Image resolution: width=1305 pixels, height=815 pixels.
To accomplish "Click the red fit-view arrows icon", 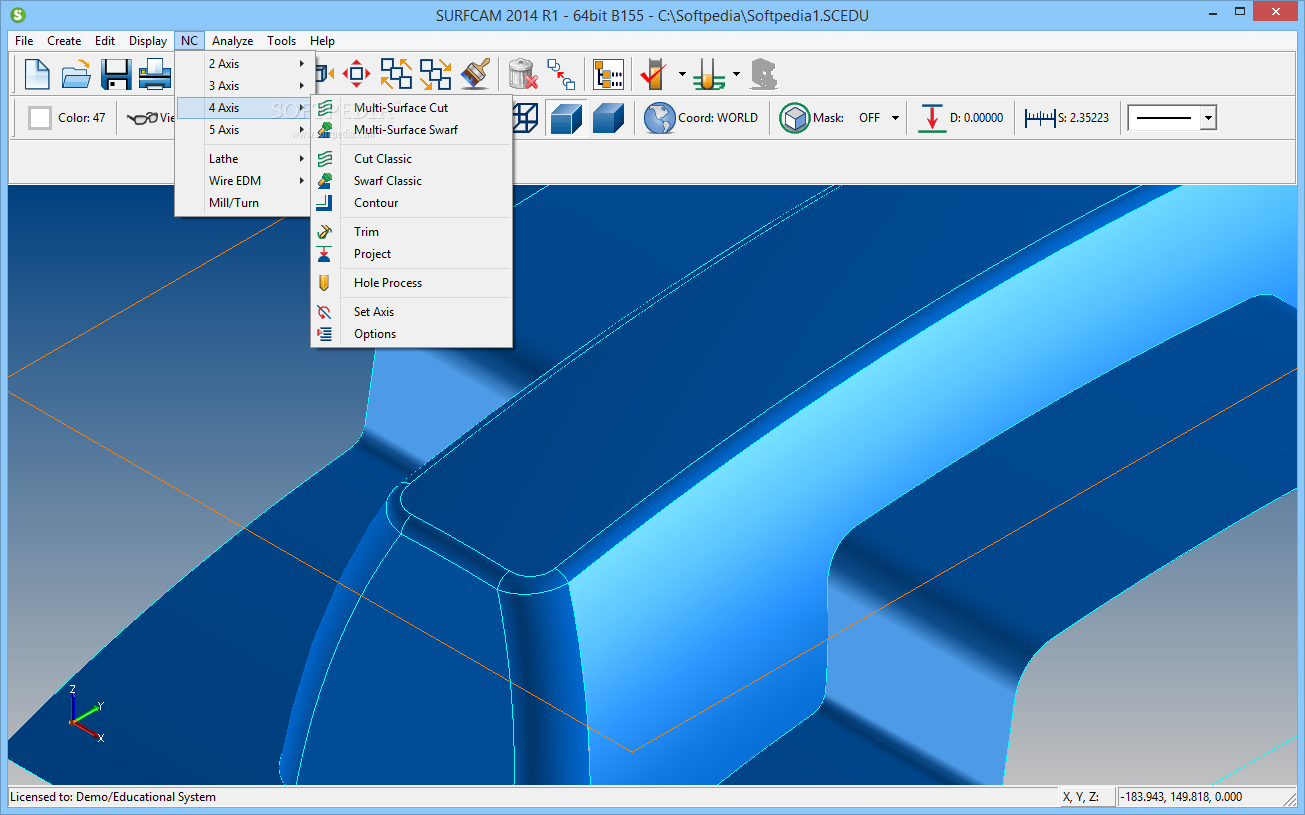I will (x=357, y=74).
